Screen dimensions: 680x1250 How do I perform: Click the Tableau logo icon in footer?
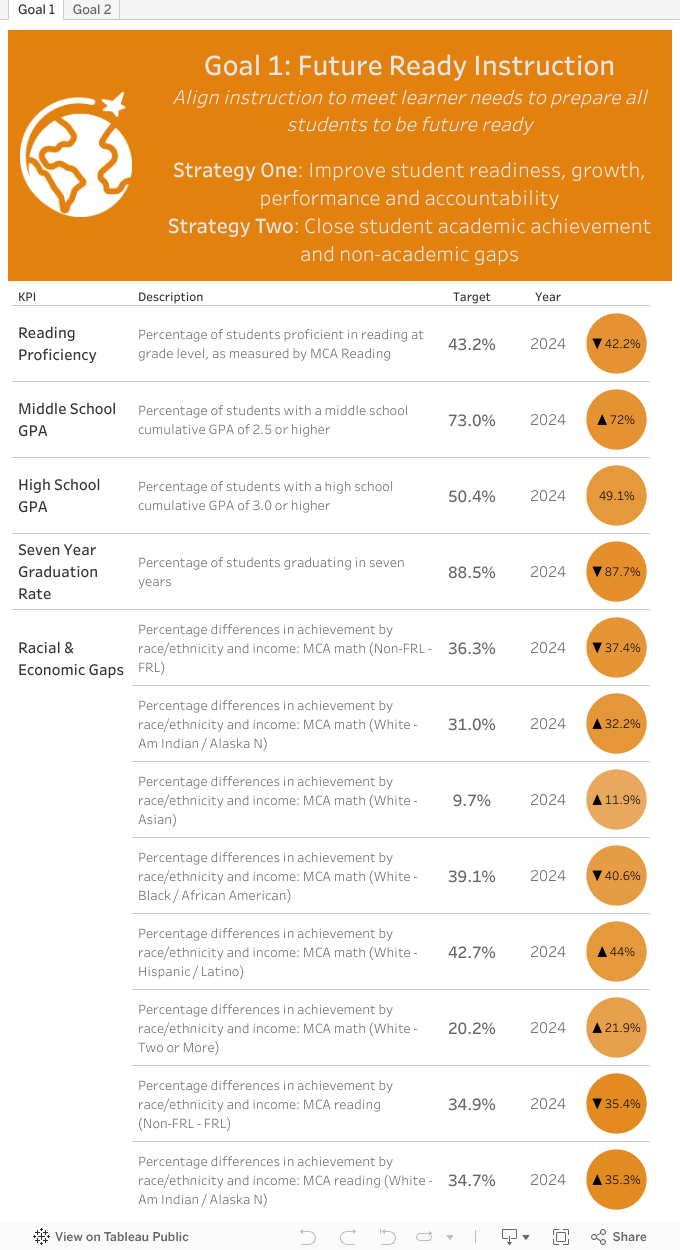[41, 1237]
